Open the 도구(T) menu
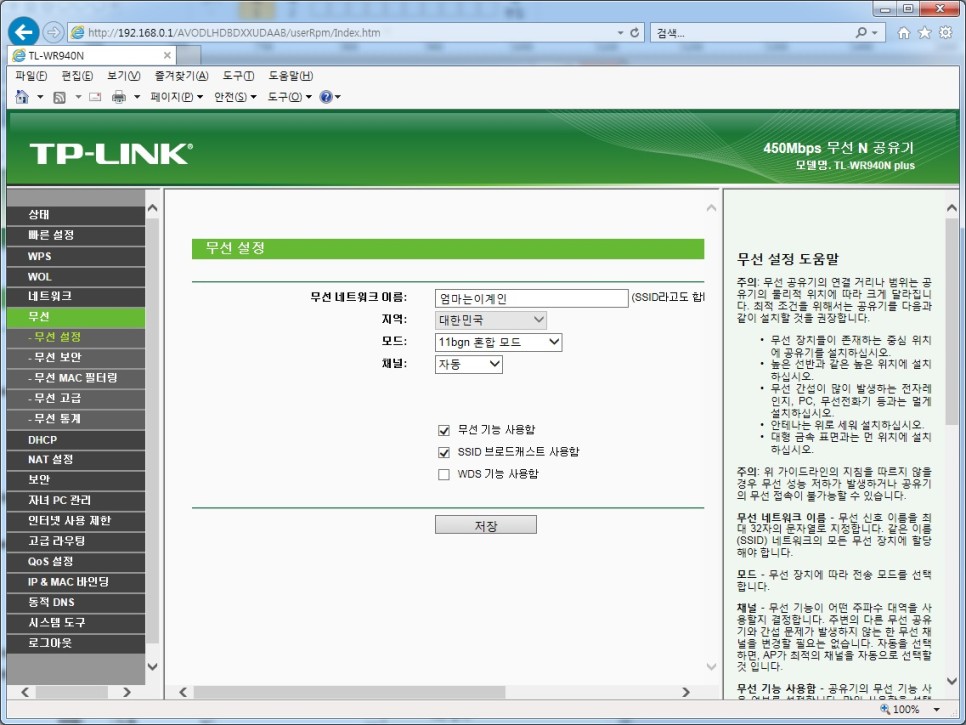Viewport: 966px width, 725px height. pos(238,76)
